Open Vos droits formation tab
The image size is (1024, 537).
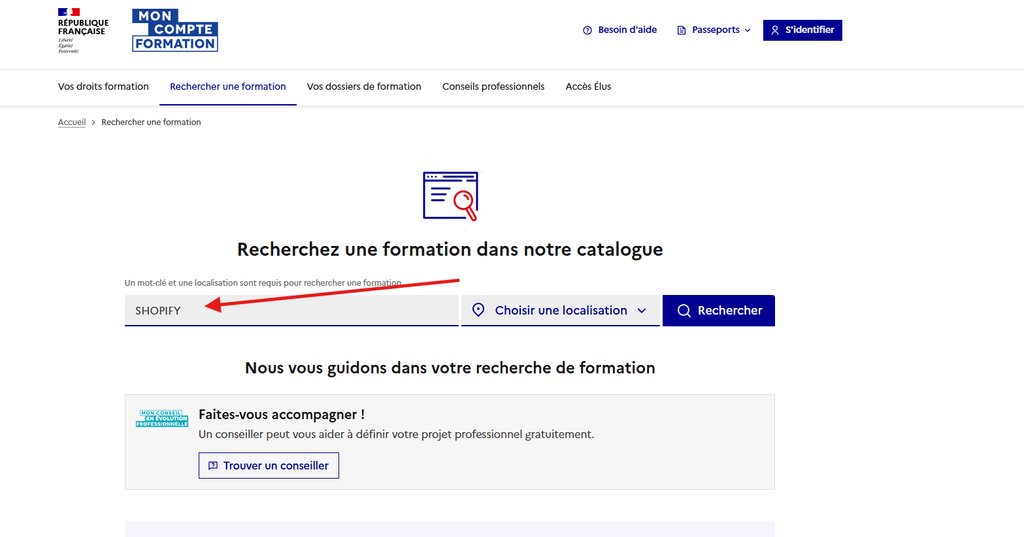point(103,86)
